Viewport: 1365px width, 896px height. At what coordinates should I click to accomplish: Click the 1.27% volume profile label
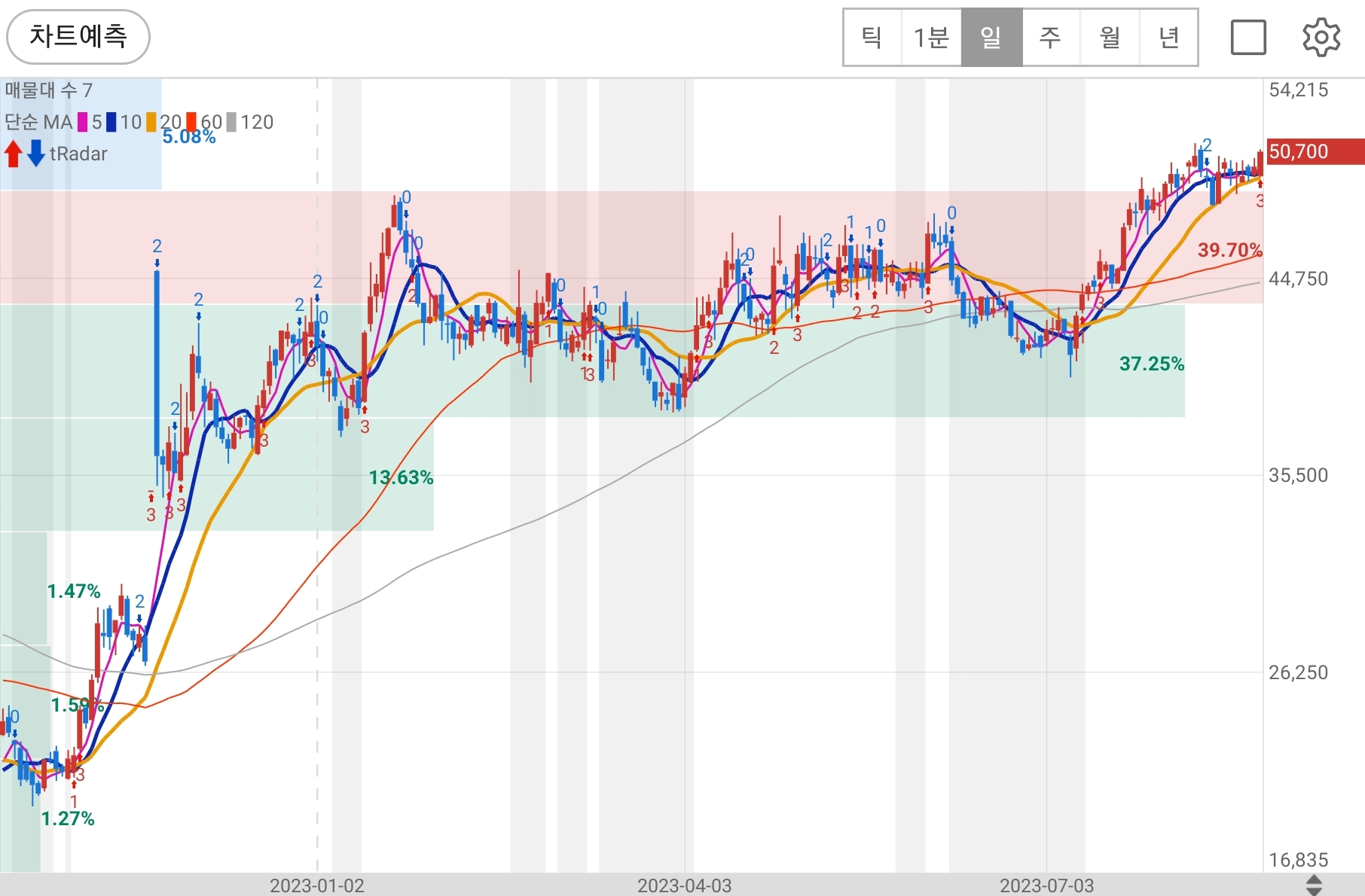(68, 818)
